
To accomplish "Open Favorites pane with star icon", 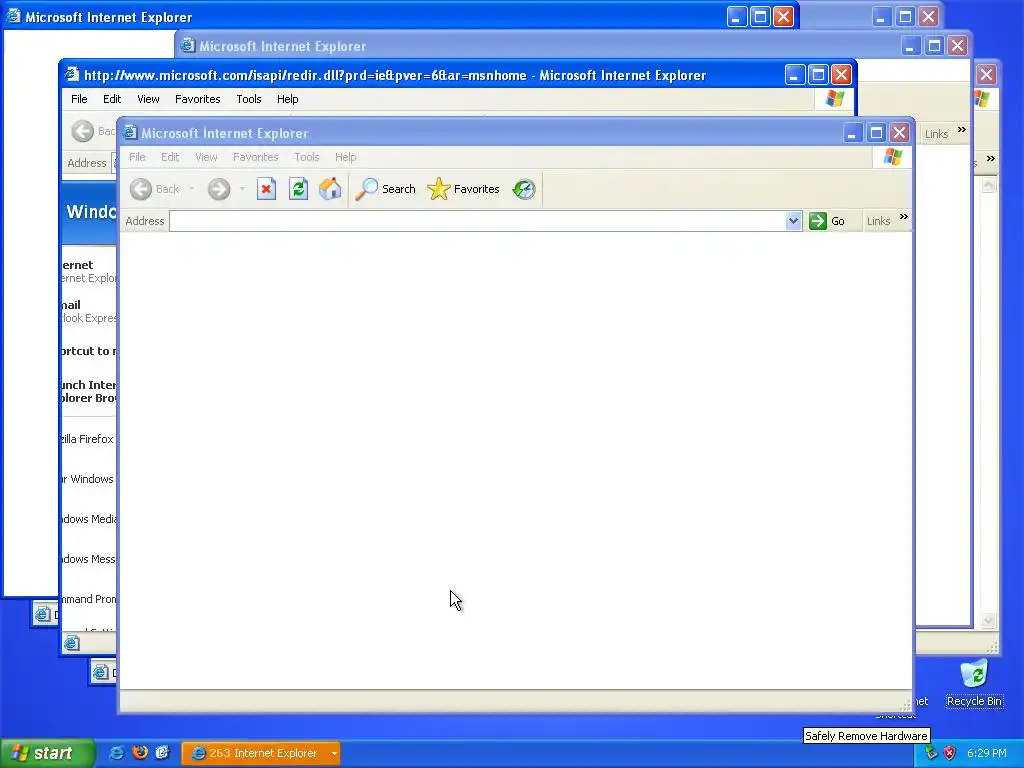I will 463,189.
